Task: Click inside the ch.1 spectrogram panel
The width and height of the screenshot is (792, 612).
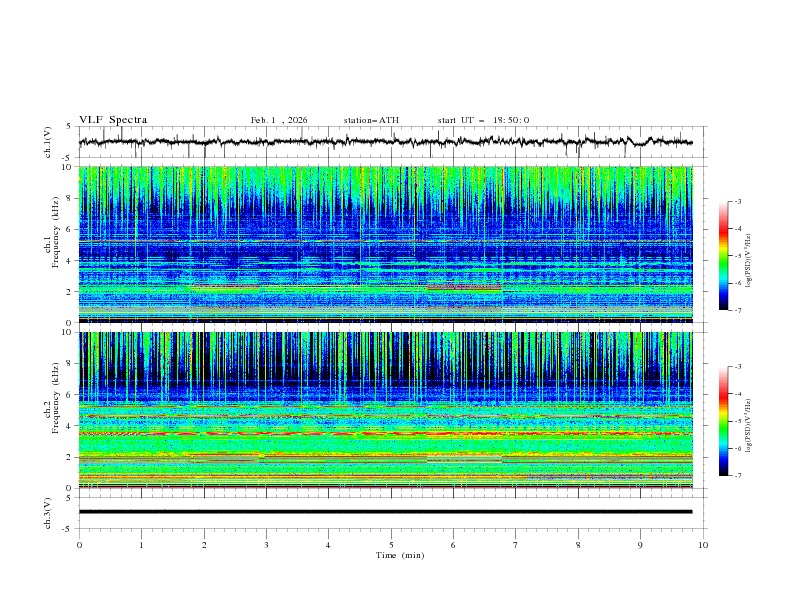Action: coord(385,244)
